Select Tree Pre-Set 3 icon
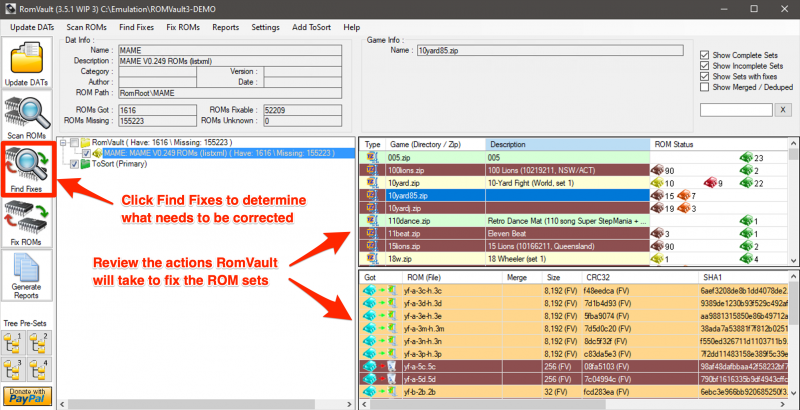Image resolution: width=800 pixels, height=410 pixels. point(13,369)
